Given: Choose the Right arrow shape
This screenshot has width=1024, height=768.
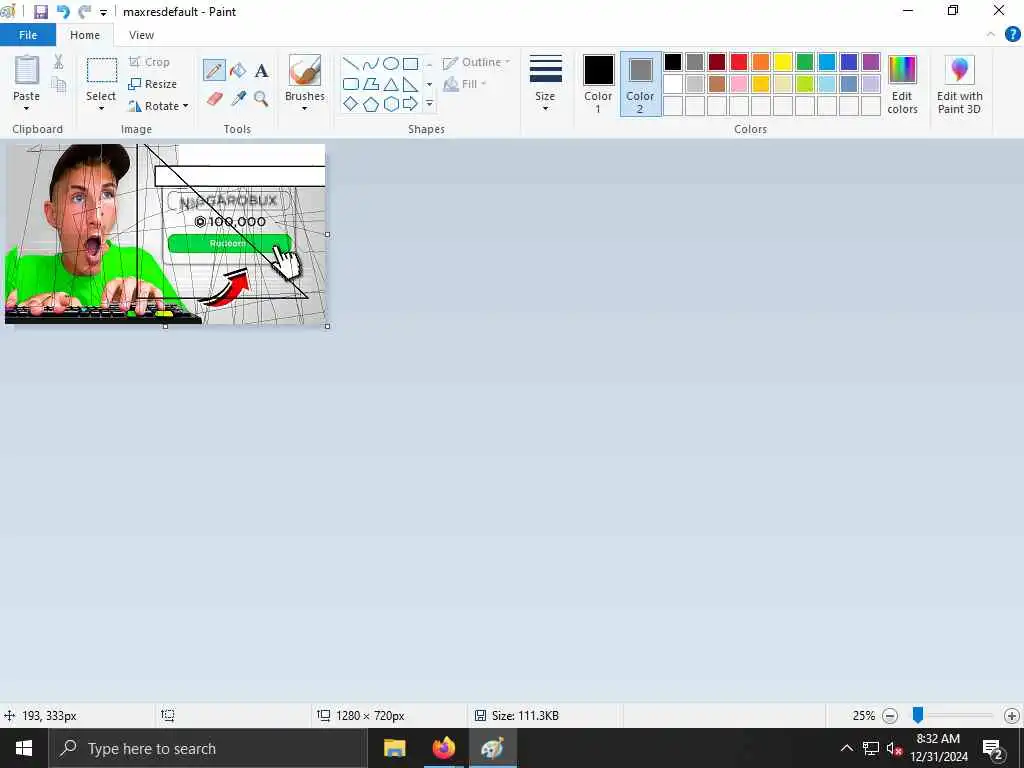Looking at the screenshot, I should click(410, 104).
